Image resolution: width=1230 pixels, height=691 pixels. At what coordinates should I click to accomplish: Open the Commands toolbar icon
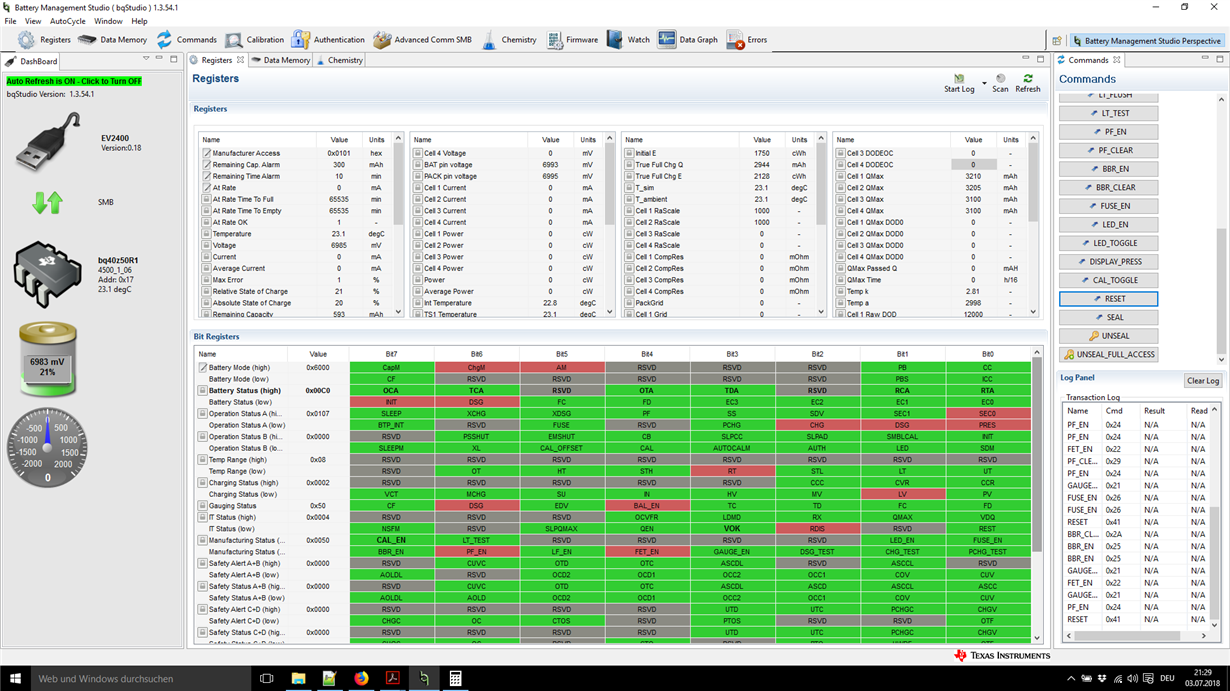tap(186, 40)
